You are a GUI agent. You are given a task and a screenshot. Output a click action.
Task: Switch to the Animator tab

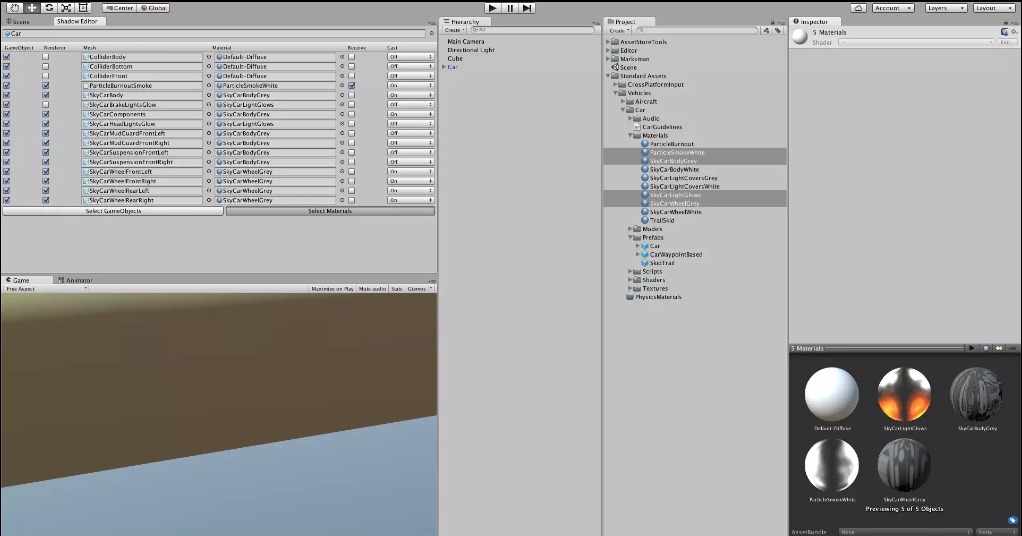pos(78,281)
